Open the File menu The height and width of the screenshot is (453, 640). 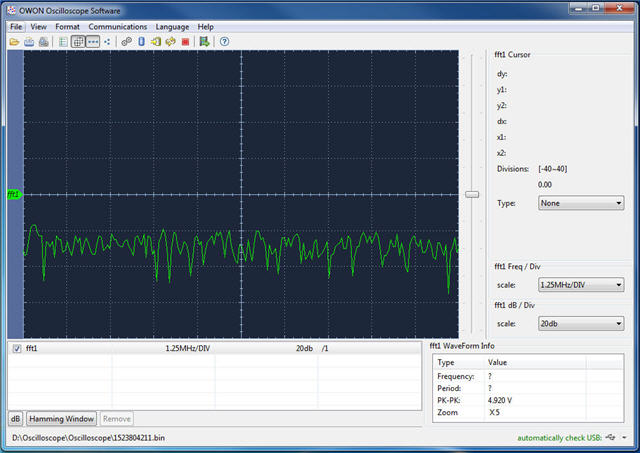coord(16,27)
